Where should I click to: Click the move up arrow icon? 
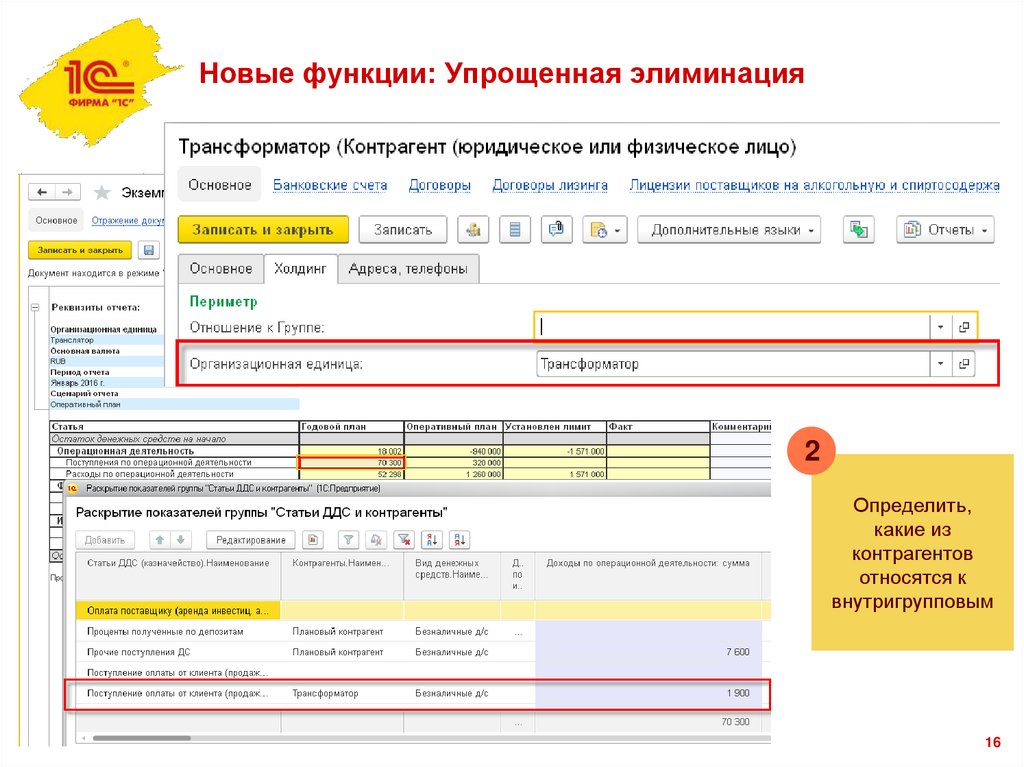click(159, 540)
